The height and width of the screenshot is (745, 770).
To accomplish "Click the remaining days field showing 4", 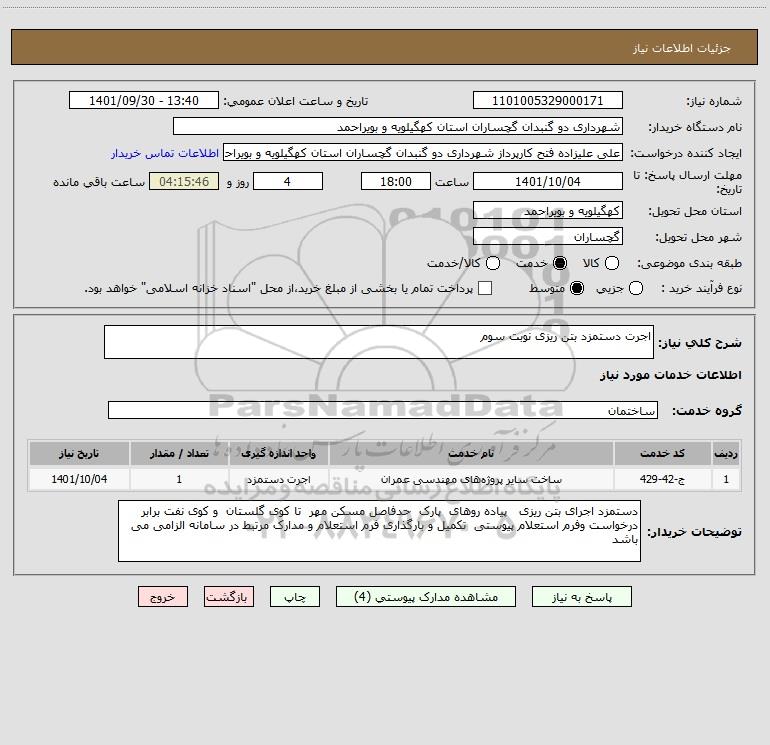I will click(x=288, y=182).
